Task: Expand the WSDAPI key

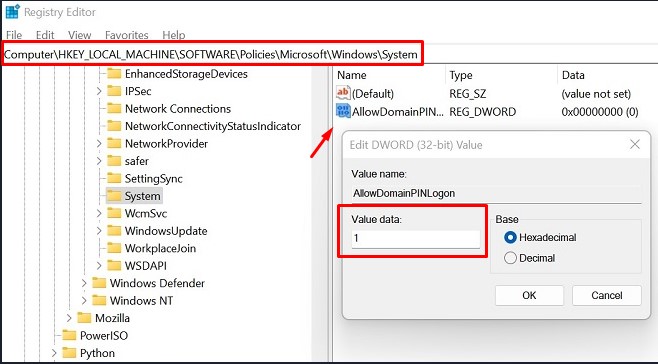Action: 99,266
